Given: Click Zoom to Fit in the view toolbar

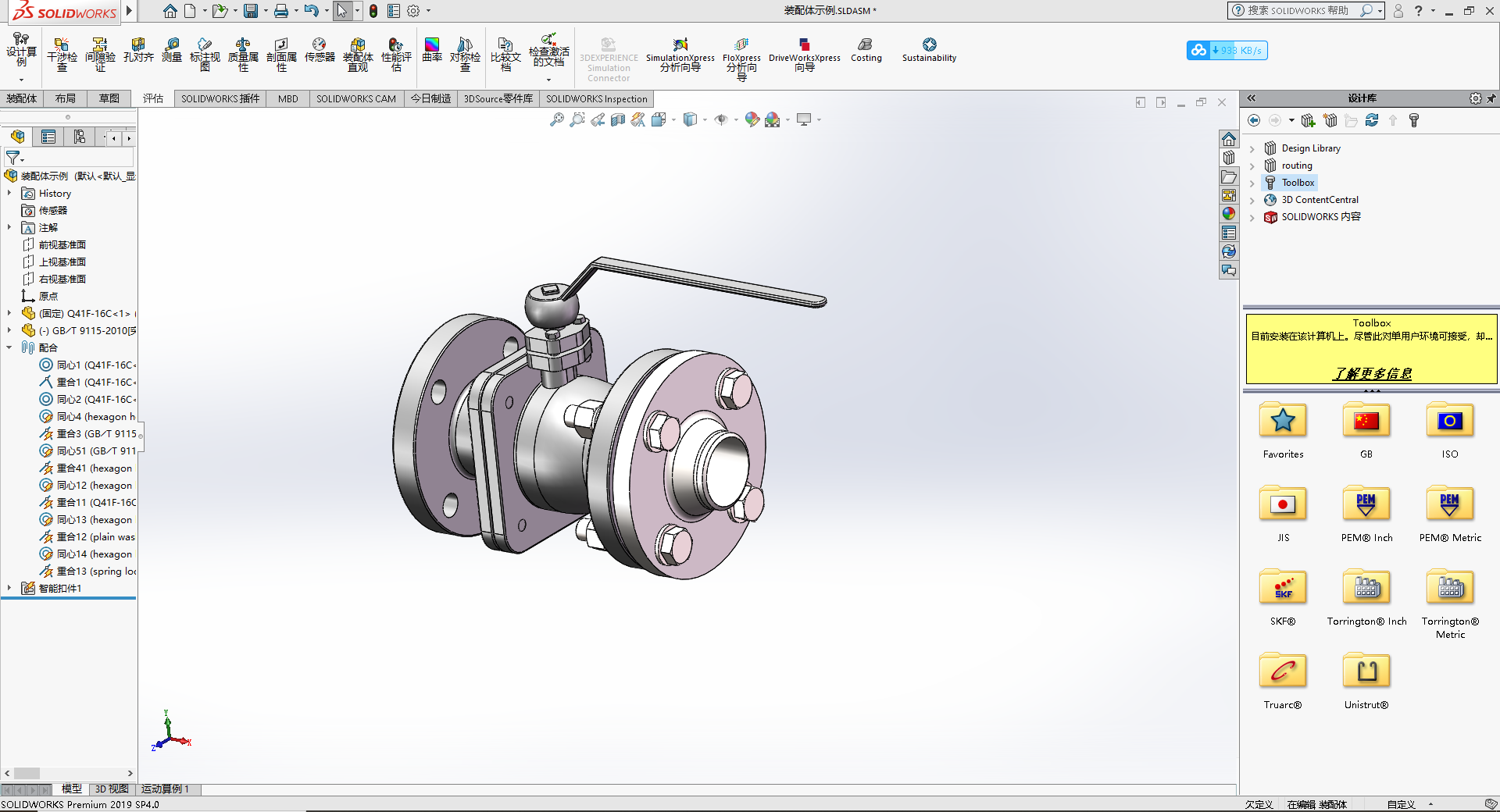Looking at the screenshot, I should click(557, 119).
